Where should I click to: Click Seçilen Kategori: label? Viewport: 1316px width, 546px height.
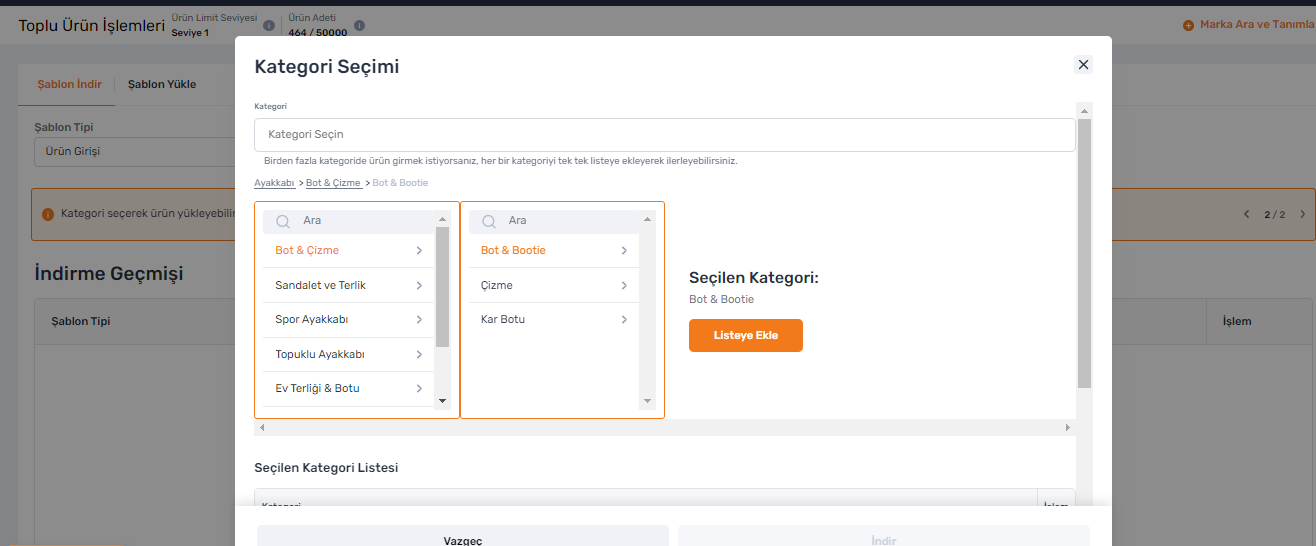pos(754,278)
